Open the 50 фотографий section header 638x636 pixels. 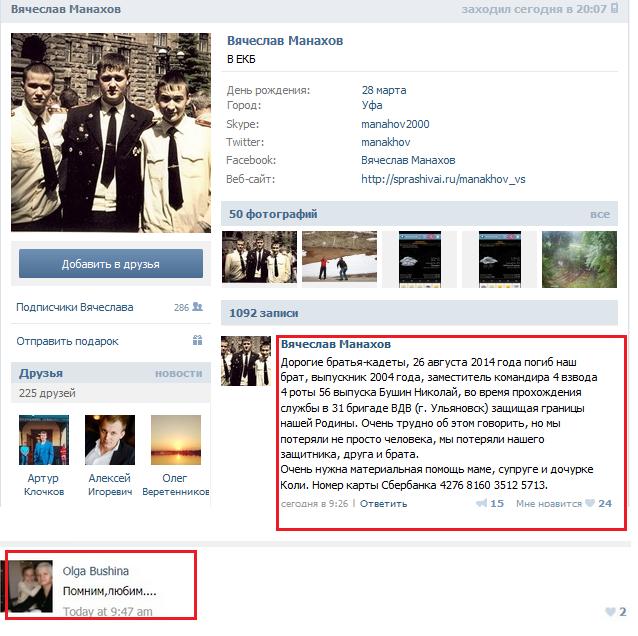[x=273, y=214]
